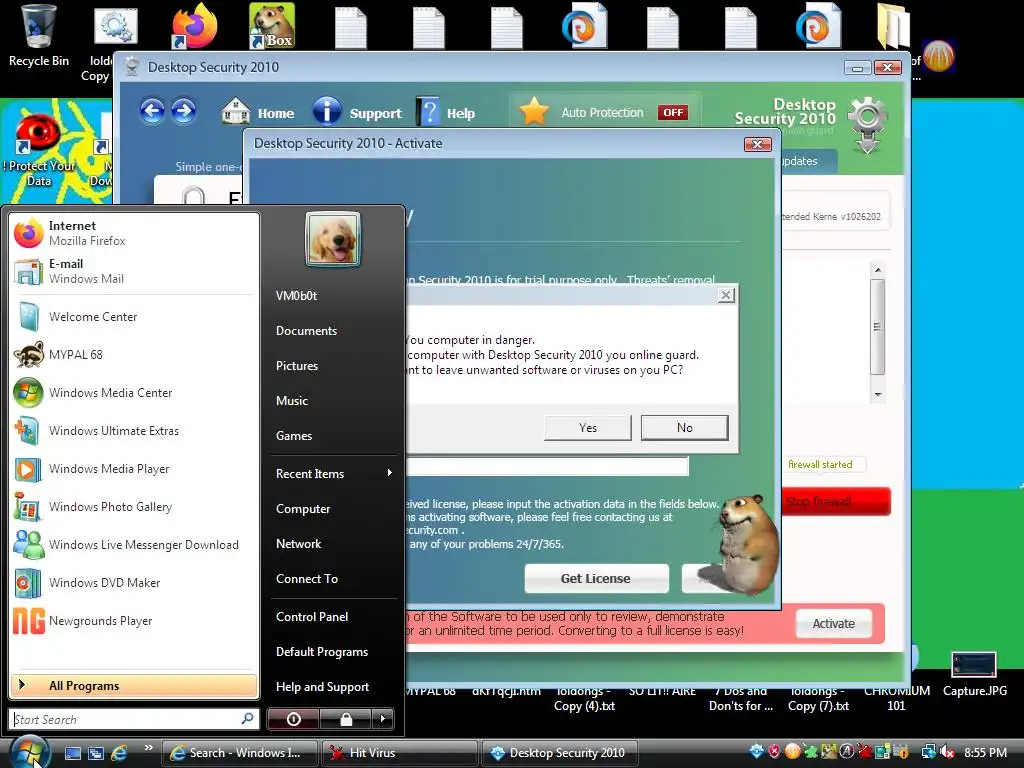Click No in the warning dialog
The image size is (1024, 768).
[684, 428]
